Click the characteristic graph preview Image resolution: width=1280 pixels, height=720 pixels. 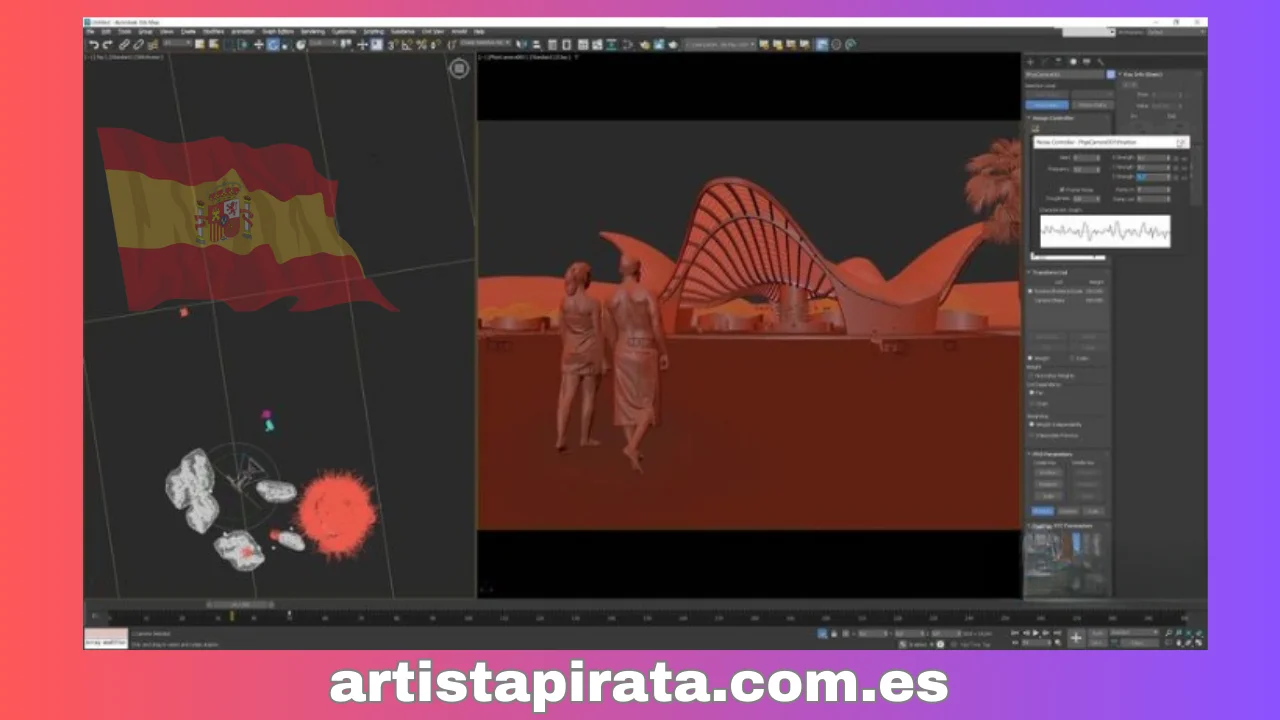coord(1105,231)
